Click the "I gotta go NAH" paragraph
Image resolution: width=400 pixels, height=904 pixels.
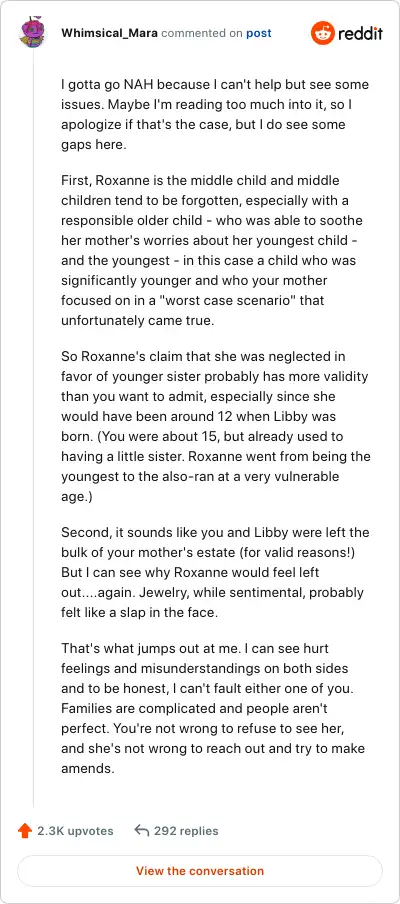pos(215,115)
